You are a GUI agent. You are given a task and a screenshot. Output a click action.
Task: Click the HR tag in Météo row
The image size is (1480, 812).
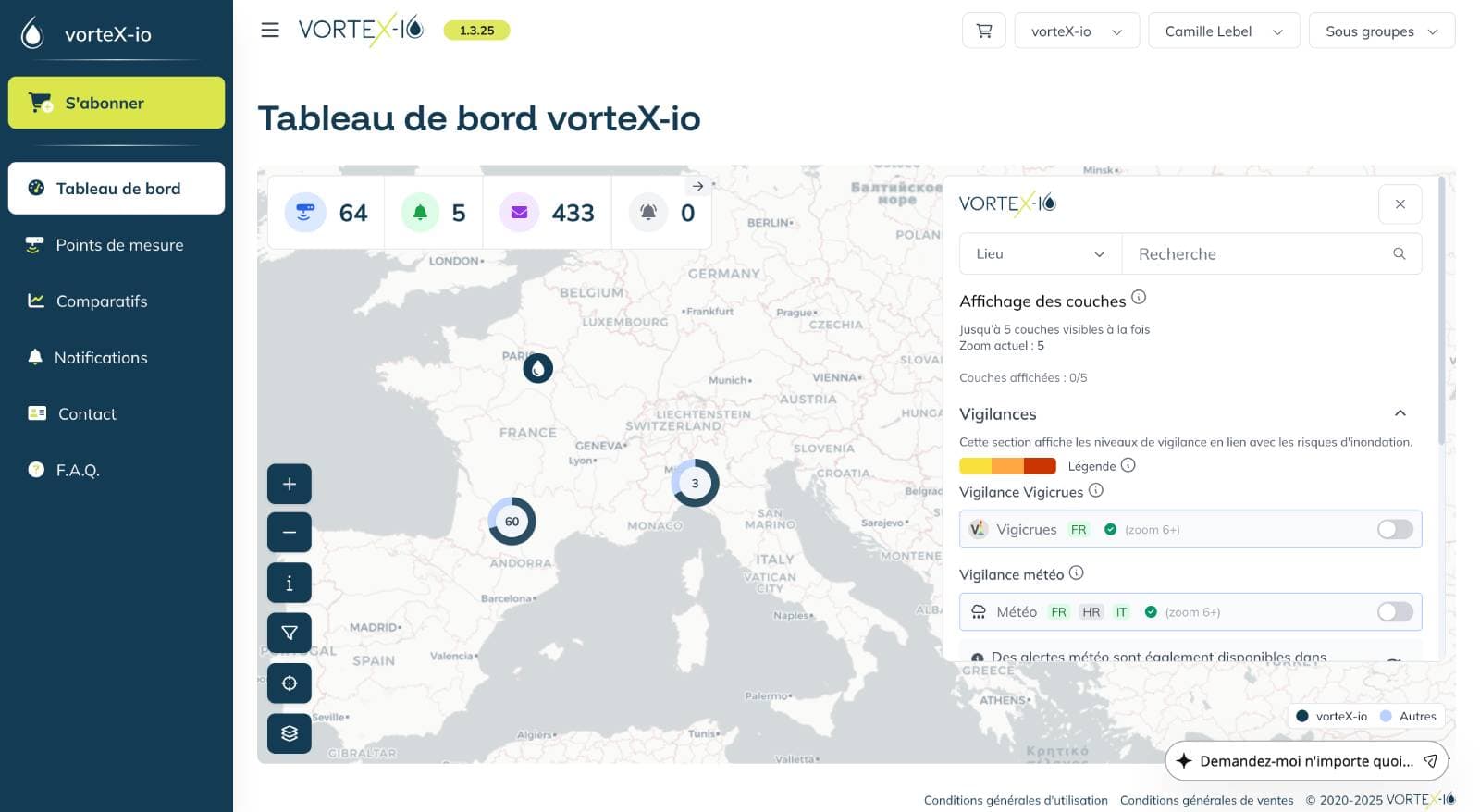point(1091,612)
